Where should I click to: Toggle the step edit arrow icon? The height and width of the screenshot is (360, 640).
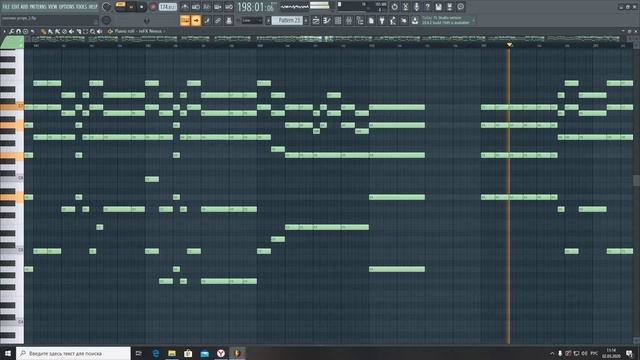(196, 20)
